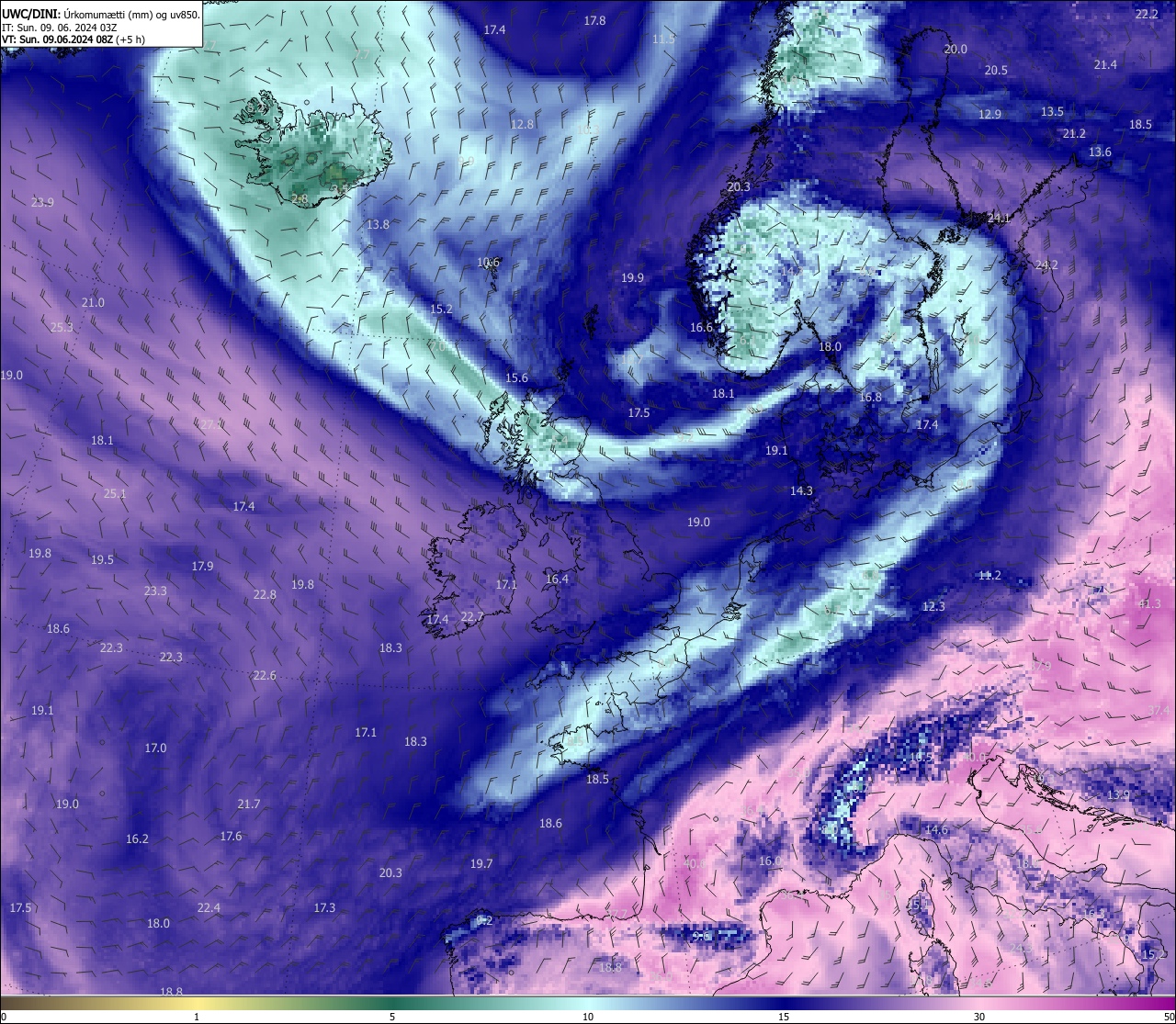Click the 19.7 value label
Viewport: 1176px width, 1024px height.
[x=481, y=863]
